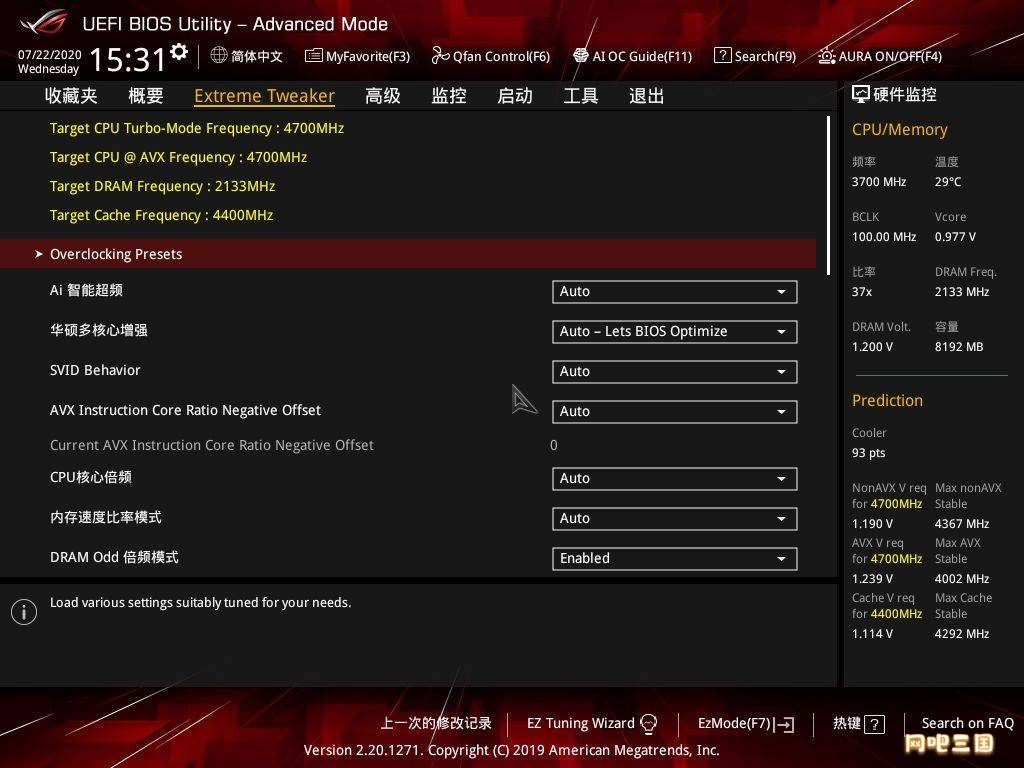This screenshot has width=1024, height=768.
Task: Click the Search question mark icon
Action: (x=722, y=56)
